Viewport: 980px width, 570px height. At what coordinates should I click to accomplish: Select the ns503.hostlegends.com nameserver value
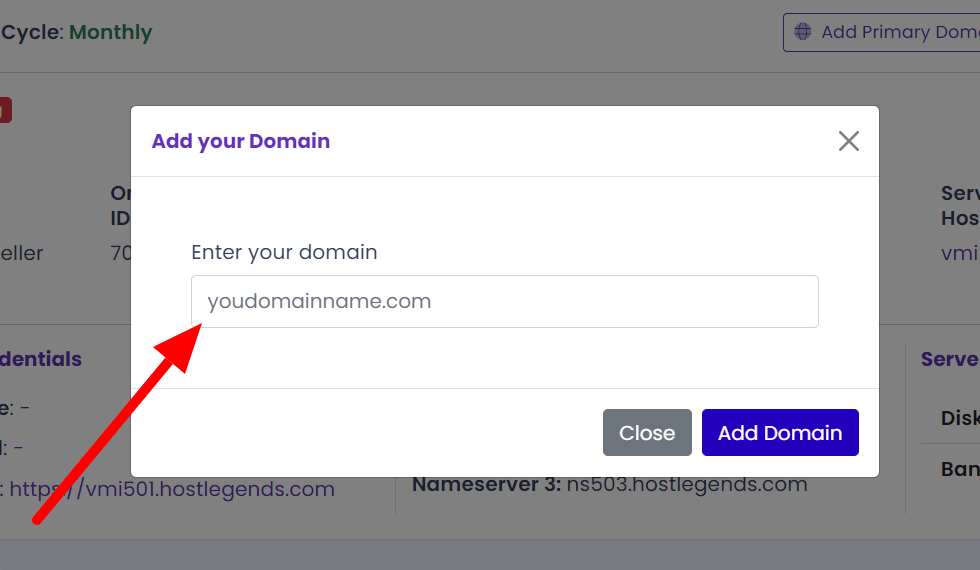[x=687, y=485]
